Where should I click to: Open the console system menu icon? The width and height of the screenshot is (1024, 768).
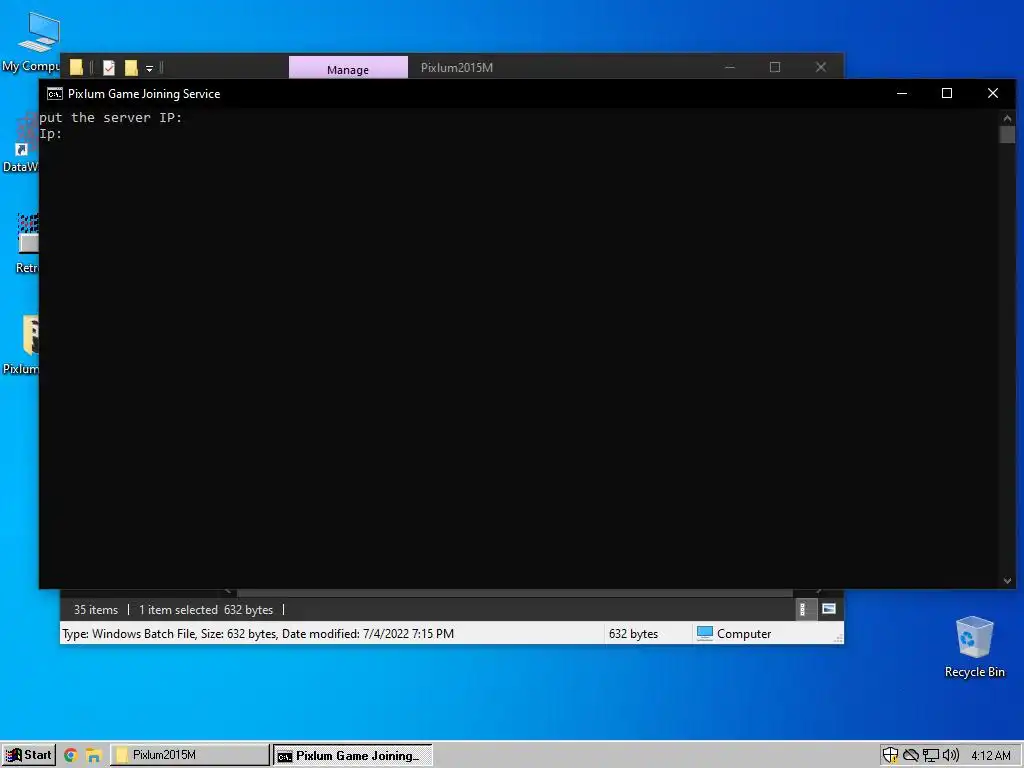point(55,94)
